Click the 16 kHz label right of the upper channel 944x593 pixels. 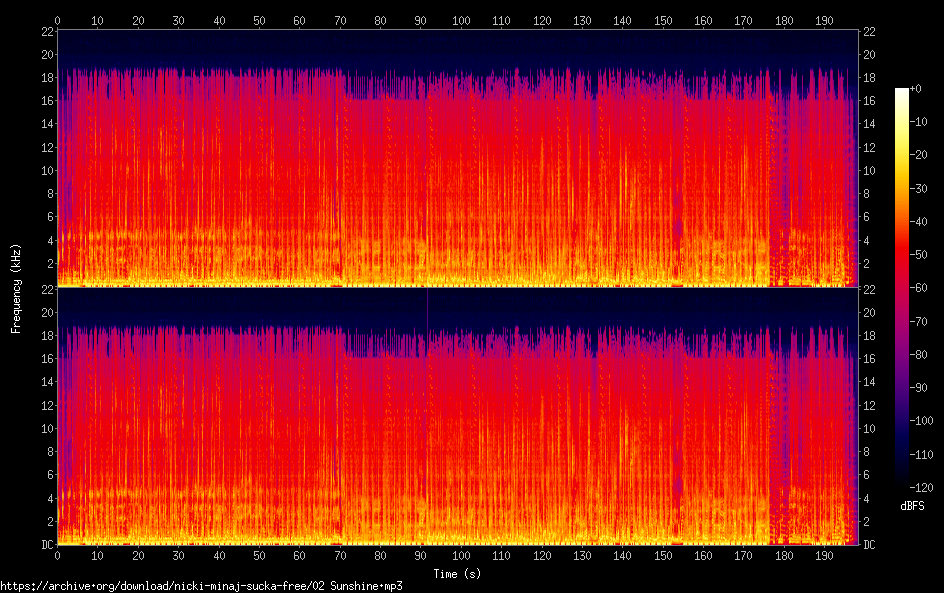[870, 101]
